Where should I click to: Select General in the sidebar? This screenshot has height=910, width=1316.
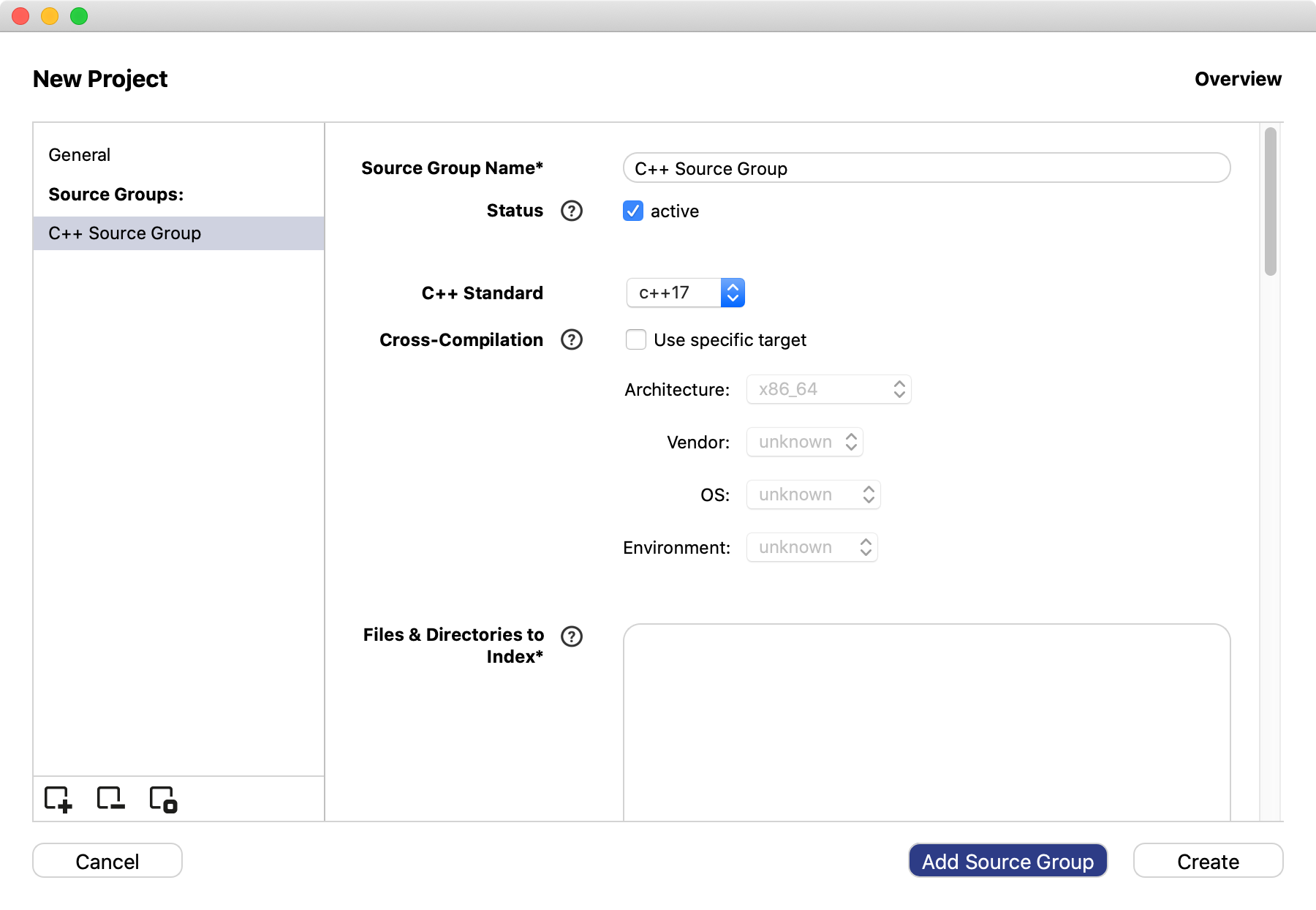pos(80,155)
